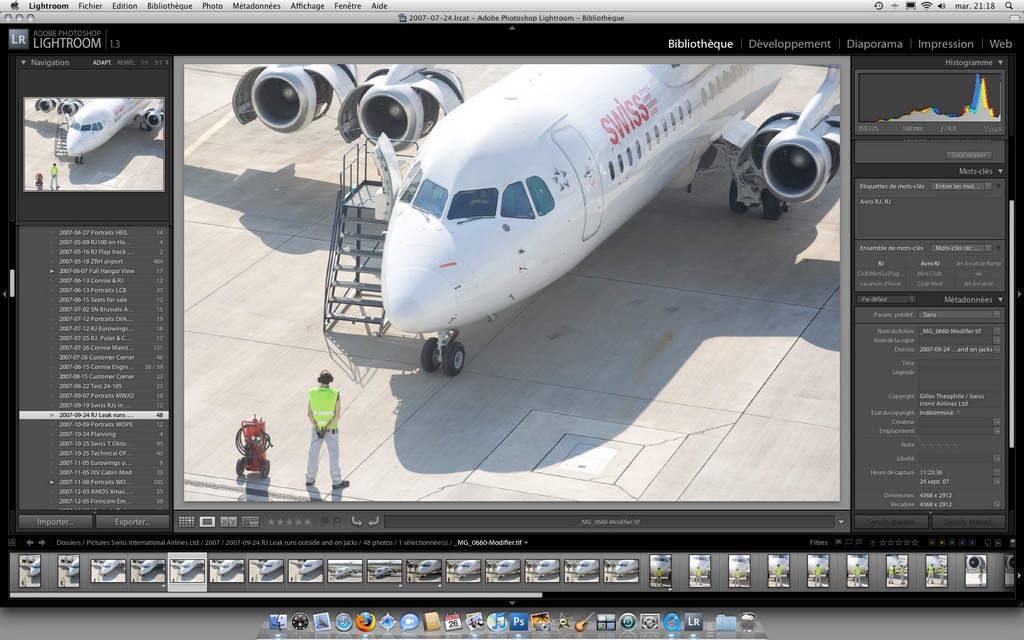Open Photoshop from the Dock
1024x640 pixels.
coord(519,622)
